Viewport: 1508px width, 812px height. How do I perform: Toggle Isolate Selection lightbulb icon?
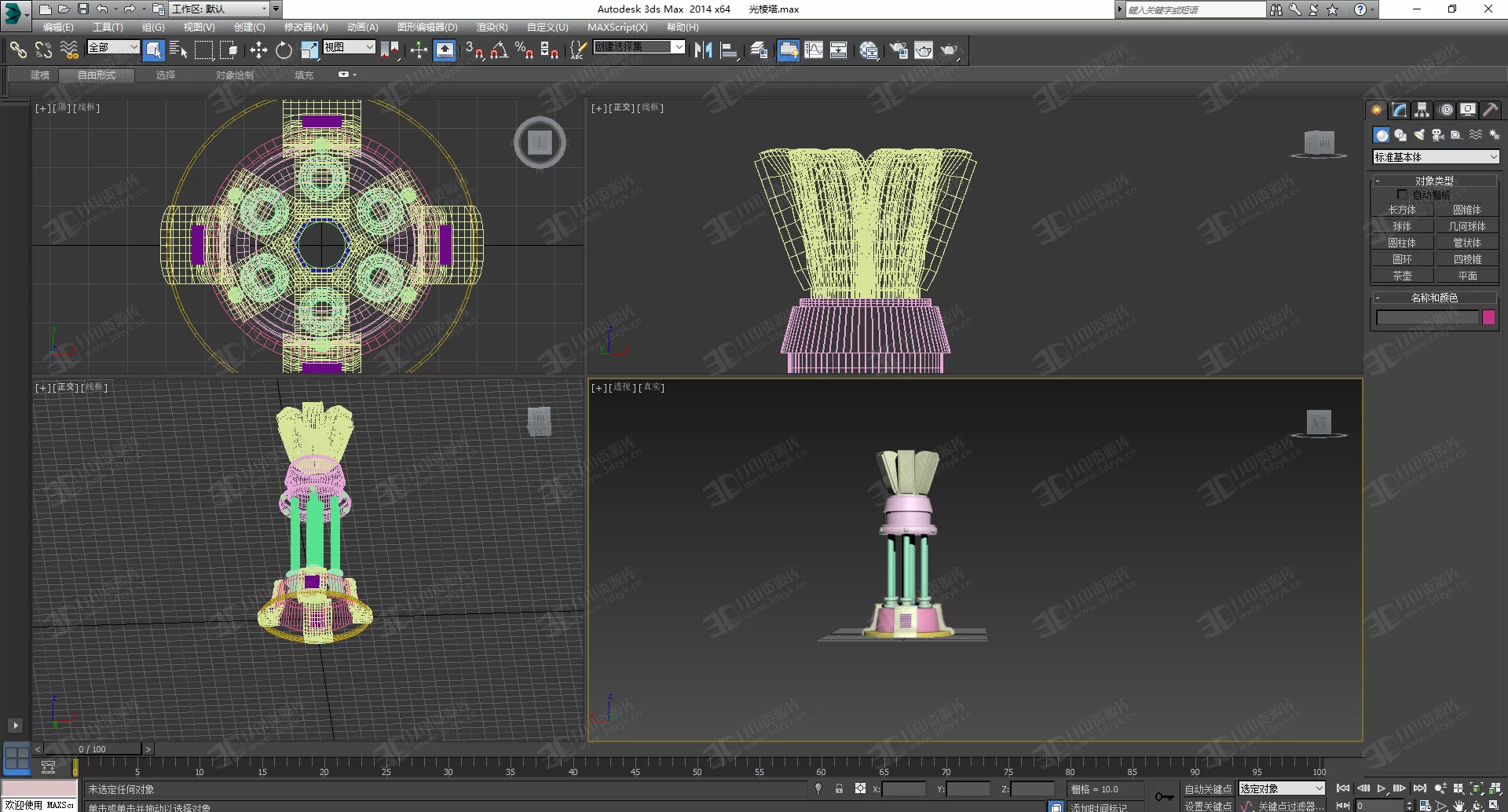click(x=818, y=788)
